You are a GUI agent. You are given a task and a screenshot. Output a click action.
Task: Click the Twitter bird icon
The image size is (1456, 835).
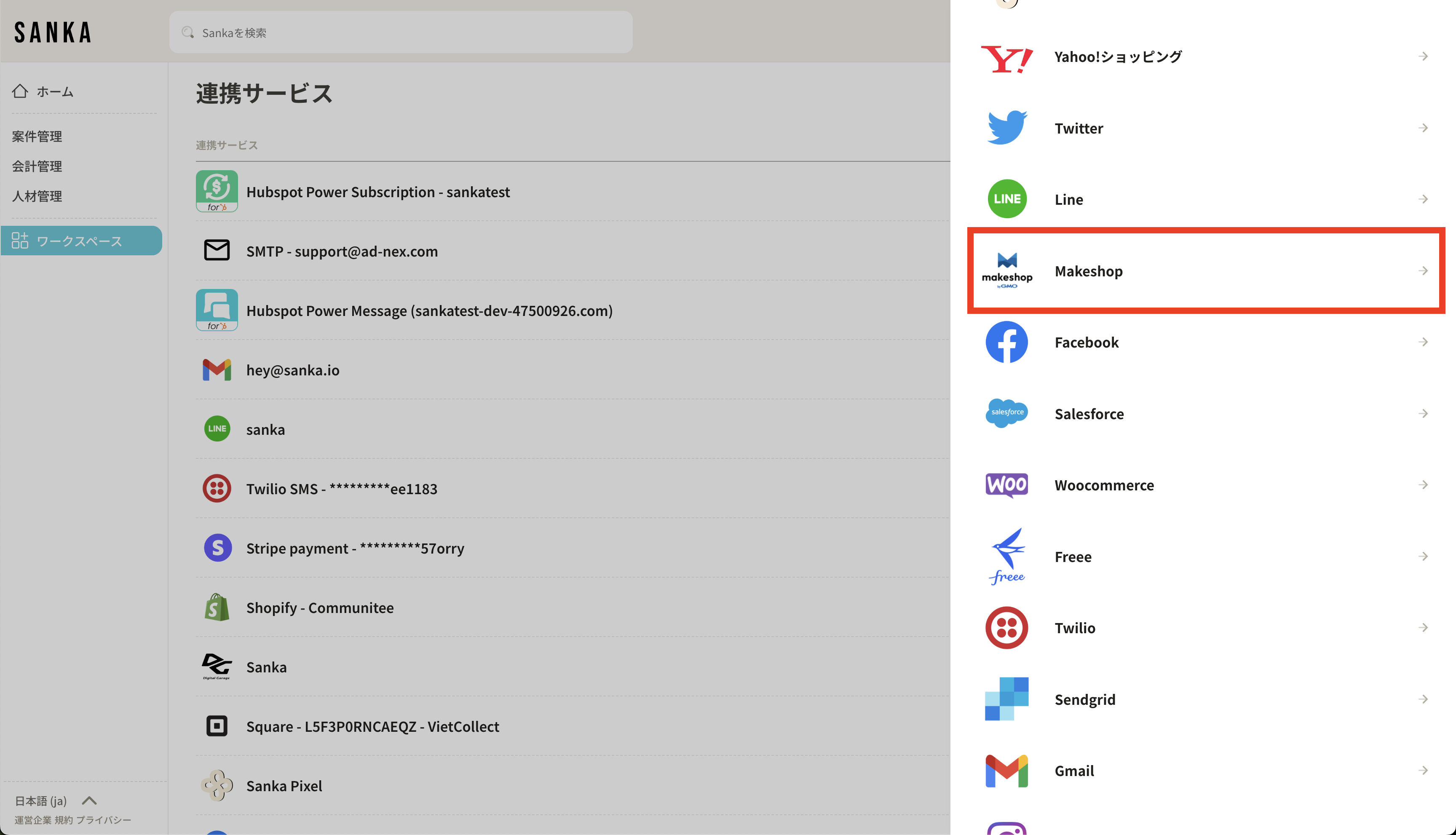pyautogui.click(x=1006, y=128)
